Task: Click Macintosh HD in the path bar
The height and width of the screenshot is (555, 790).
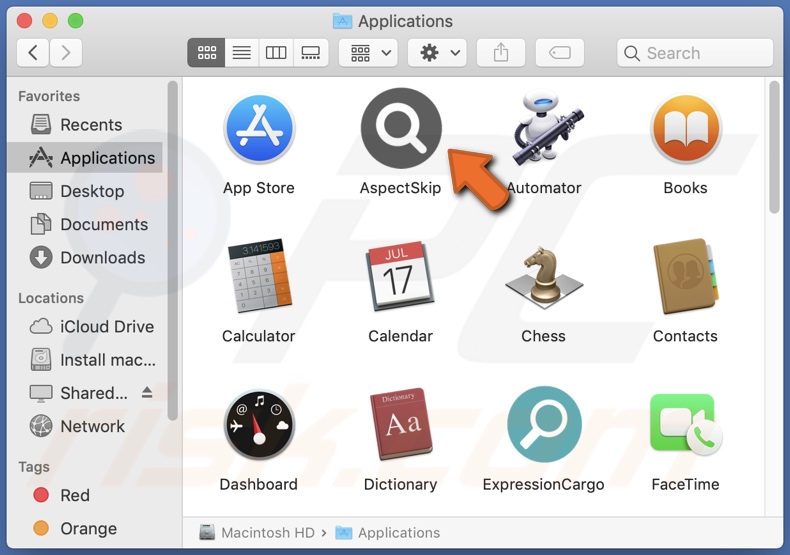Action: point(257,532)
